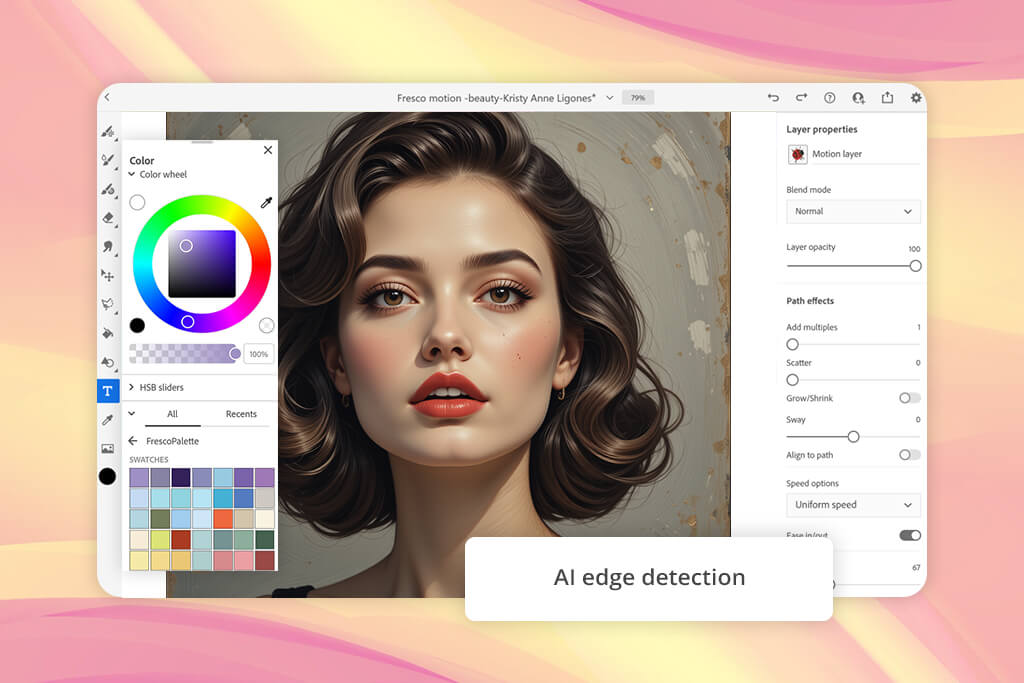Click the hue ring handle on color wheel

[x=187, y=321]
